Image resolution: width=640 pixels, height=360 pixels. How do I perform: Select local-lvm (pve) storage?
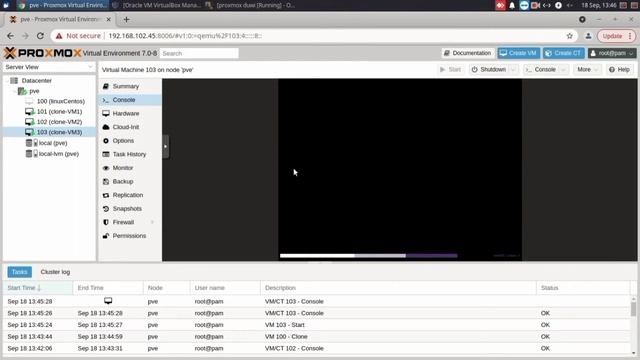click(x=58, y=154)
